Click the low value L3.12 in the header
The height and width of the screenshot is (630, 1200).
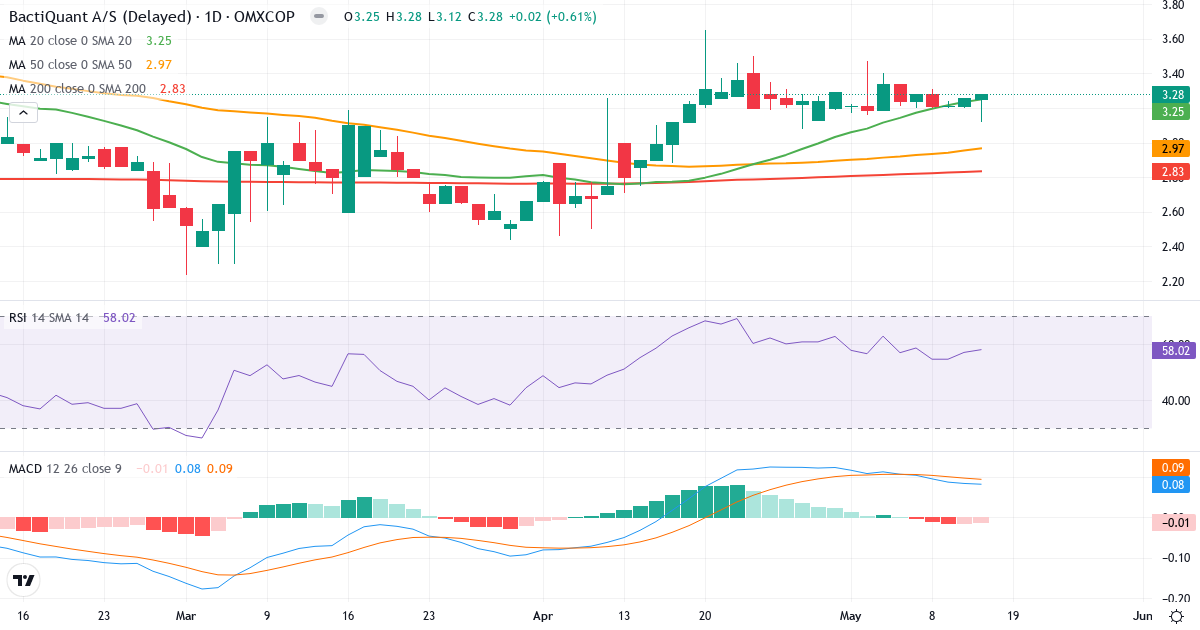point(444,17)
